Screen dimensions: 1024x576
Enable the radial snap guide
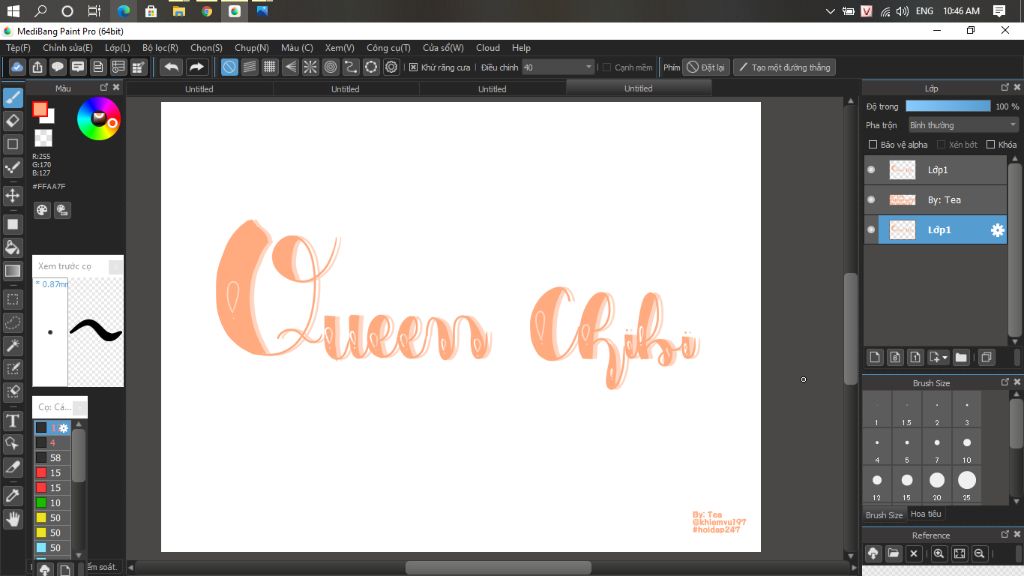tap(310, 67)
